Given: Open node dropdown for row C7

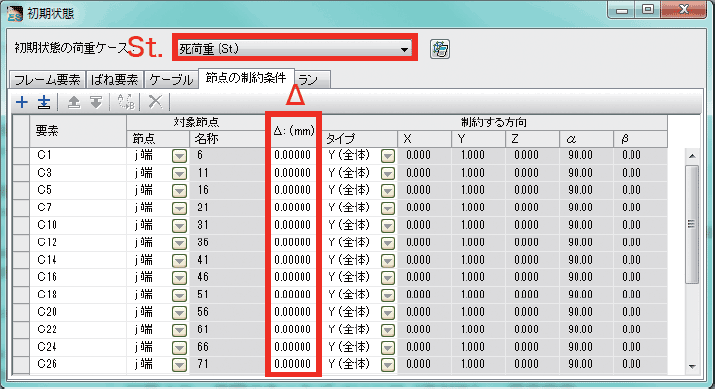Looking at the screenshot, I should tap(180, 208).
